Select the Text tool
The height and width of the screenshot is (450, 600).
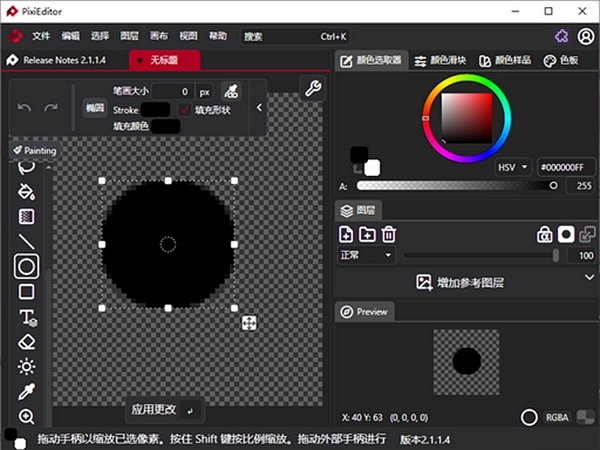[28, 317]
